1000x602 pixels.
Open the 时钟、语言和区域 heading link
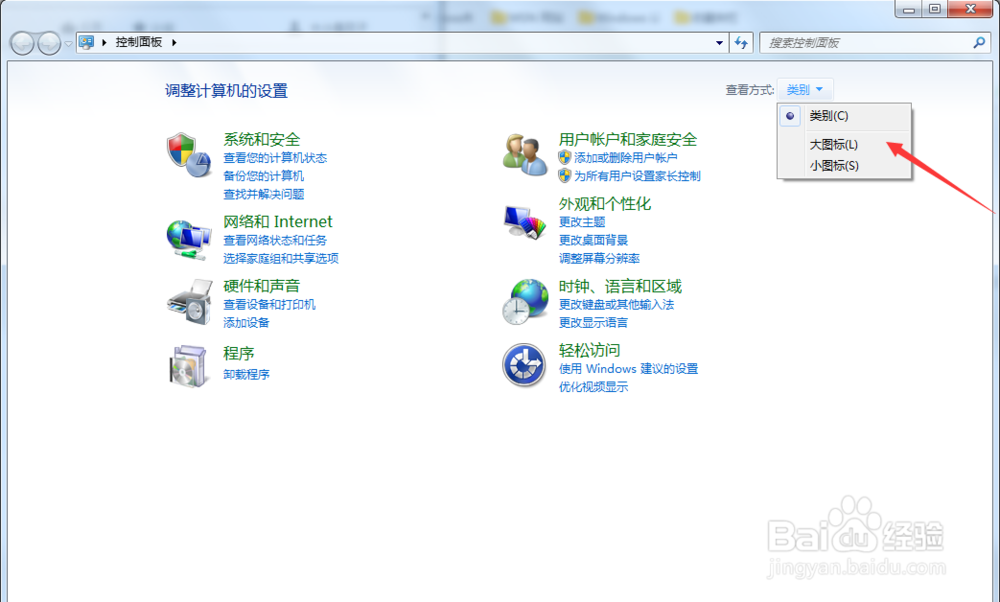[620, 286]
